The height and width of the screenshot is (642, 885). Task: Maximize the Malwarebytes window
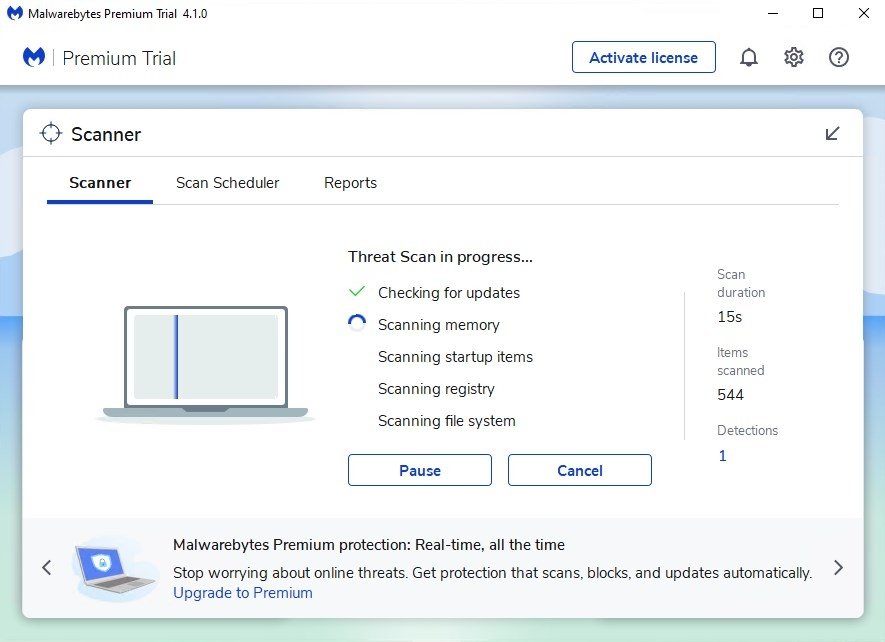click(x=818, y=14)
